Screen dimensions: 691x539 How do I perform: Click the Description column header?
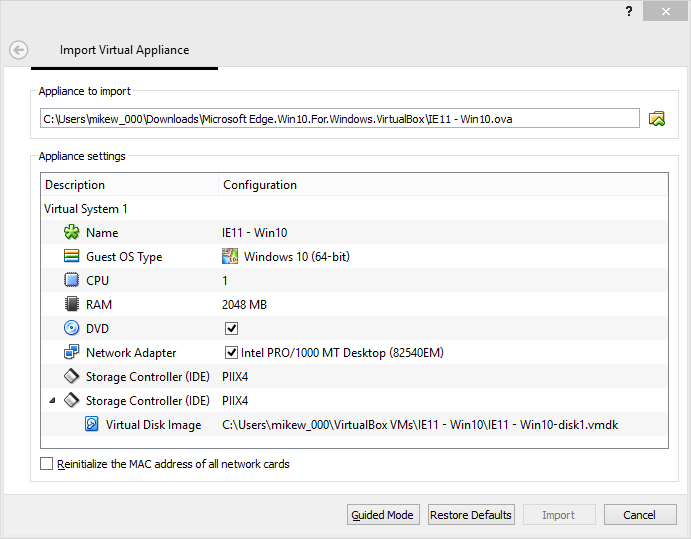(130, 185)
